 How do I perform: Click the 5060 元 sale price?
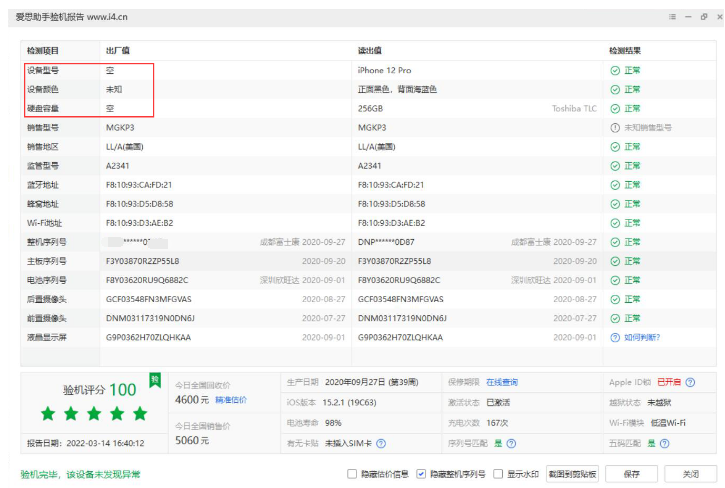pos(192,440)
